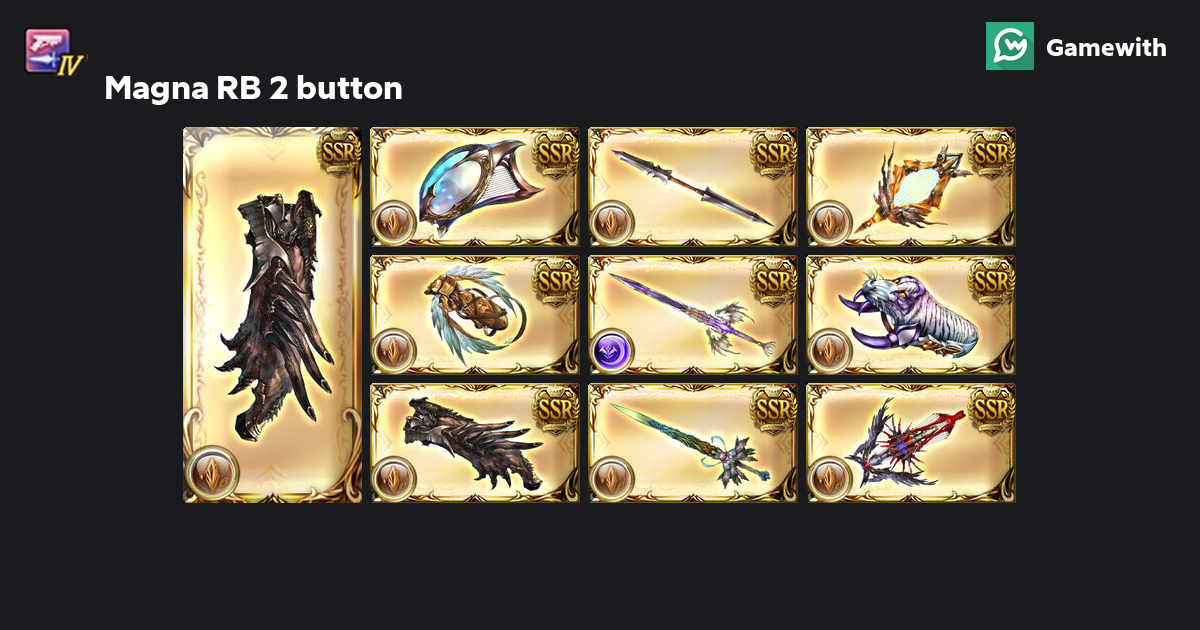Select the green crystal sword weapon card

[x=693, y=443]
